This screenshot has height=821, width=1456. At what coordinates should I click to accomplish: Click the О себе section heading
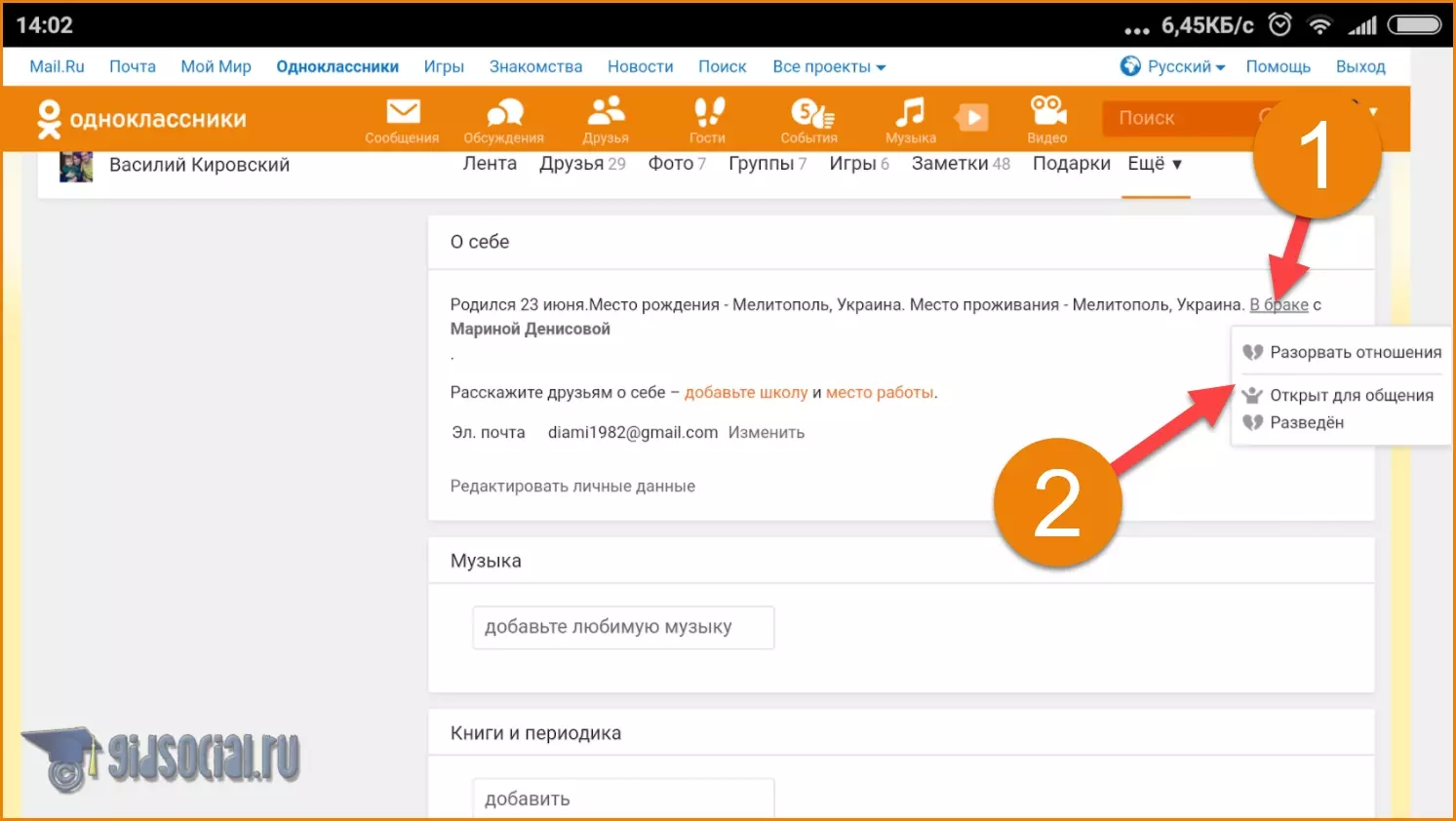click(480, 242)
